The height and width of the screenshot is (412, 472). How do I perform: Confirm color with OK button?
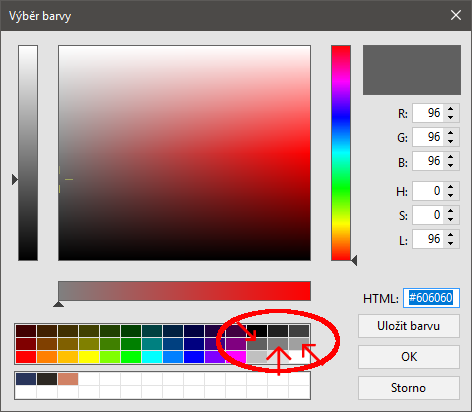click(x=409, y=357)
